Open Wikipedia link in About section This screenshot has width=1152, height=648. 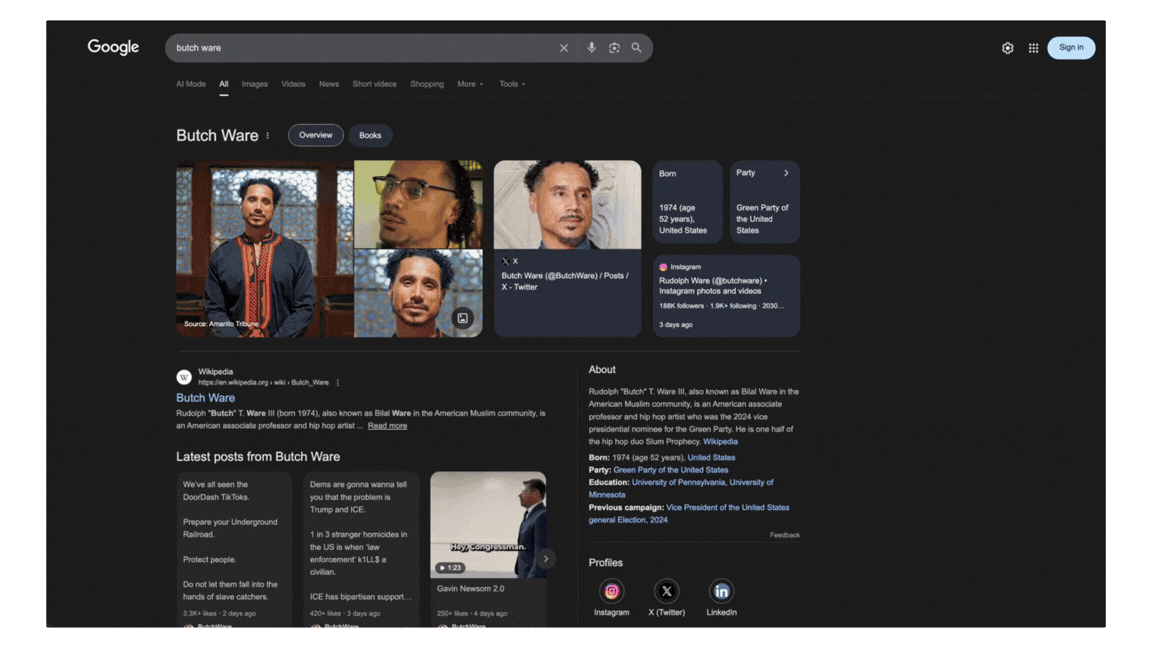[x=720, y=442]
